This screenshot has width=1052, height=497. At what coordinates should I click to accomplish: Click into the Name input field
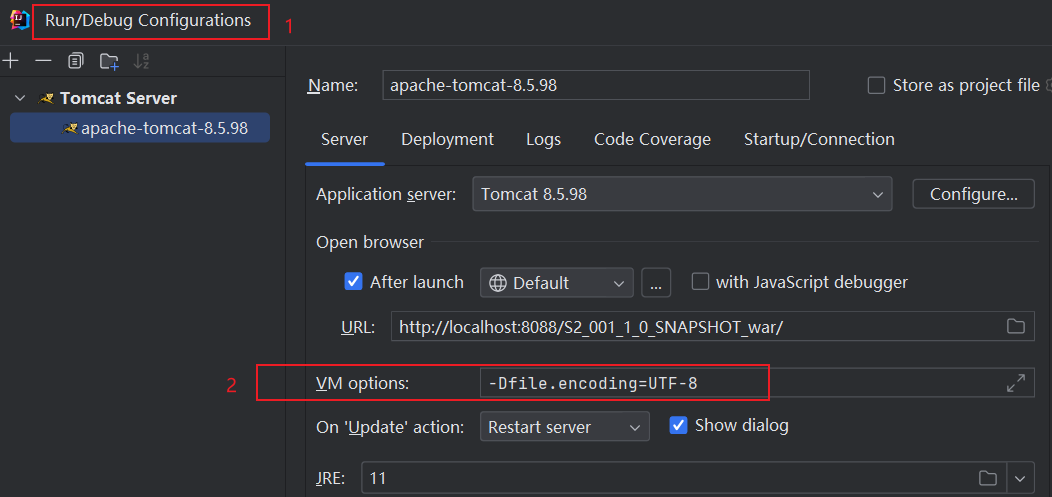tap(596, 86)
